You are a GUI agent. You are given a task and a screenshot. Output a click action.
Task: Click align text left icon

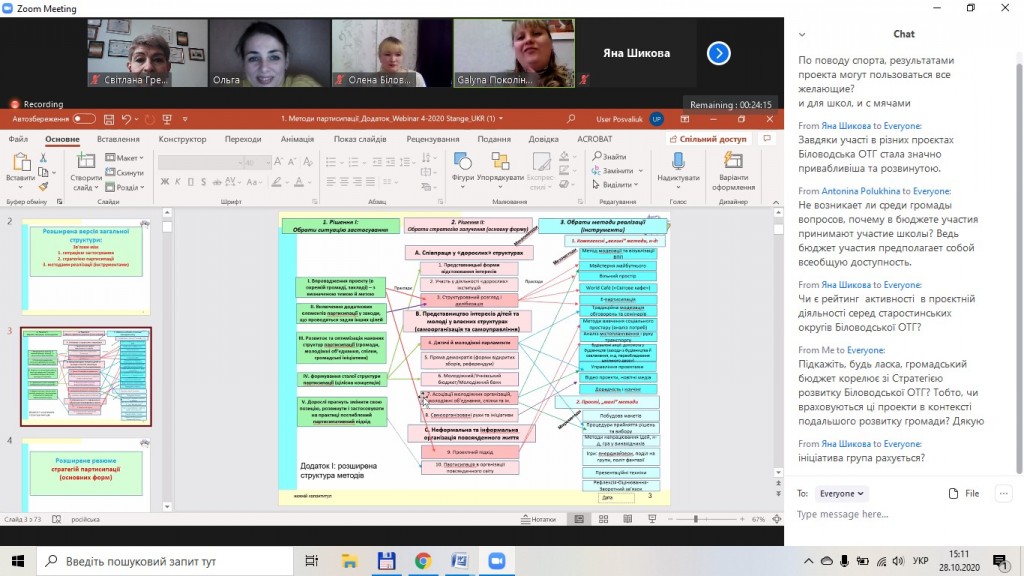[x=331, y=182]
